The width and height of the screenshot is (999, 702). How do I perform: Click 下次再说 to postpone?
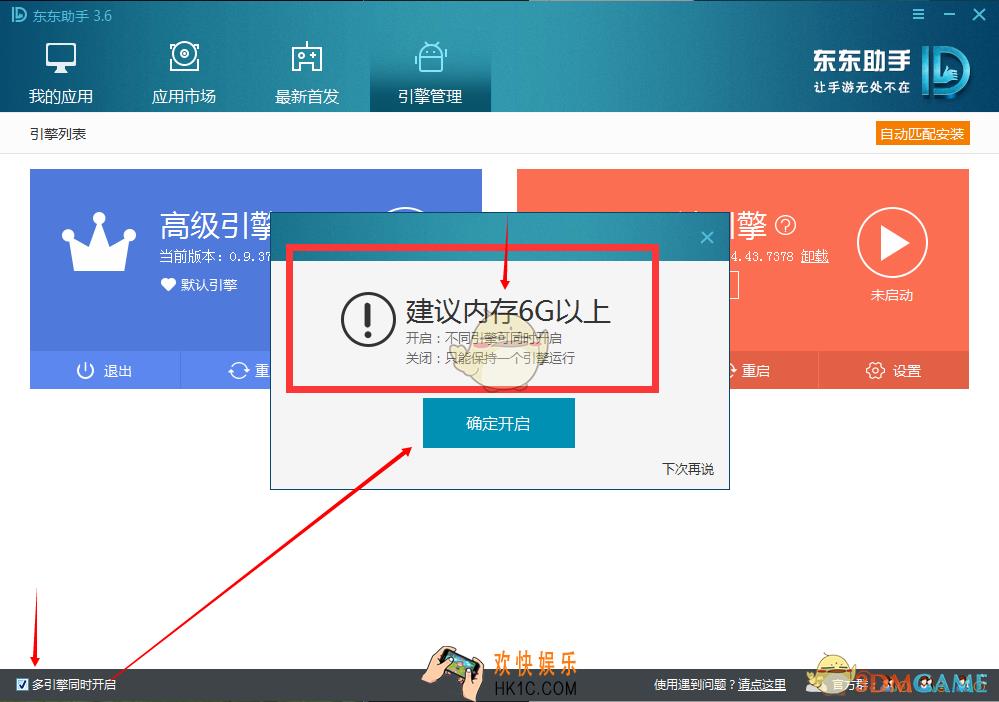(x=688, y=469)
